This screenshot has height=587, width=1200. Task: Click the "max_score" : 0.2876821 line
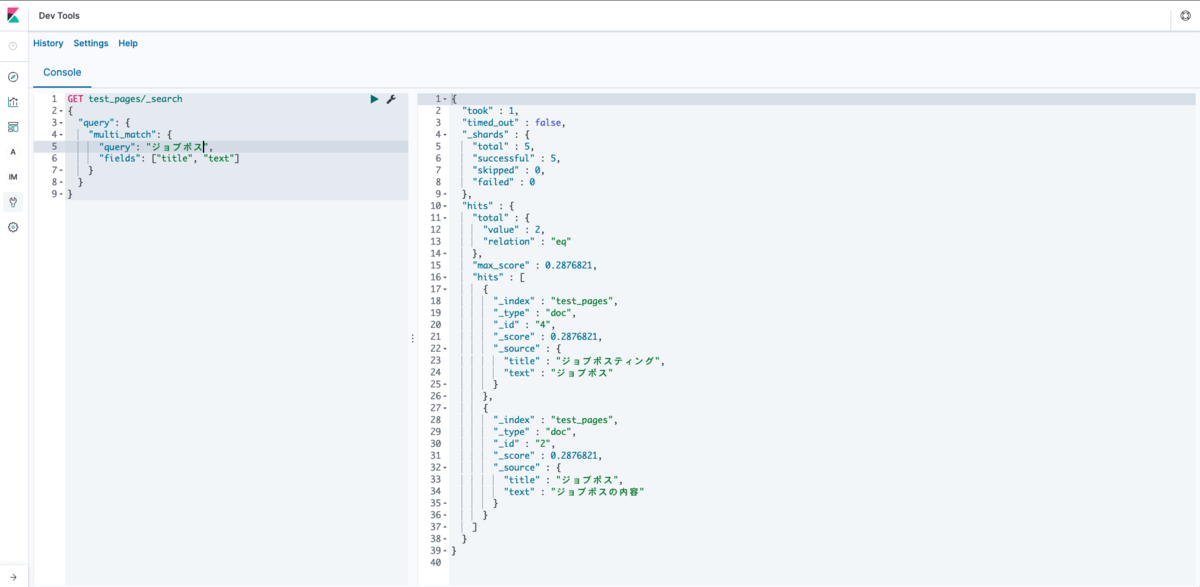point(534,266)
